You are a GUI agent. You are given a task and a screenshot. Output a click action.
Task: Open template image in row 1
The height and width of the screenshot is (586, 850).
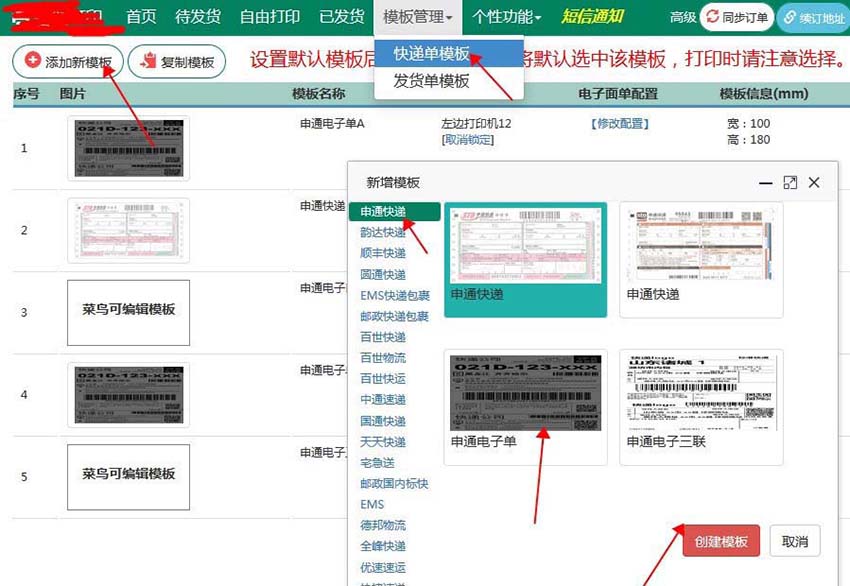tap(128, 148)
